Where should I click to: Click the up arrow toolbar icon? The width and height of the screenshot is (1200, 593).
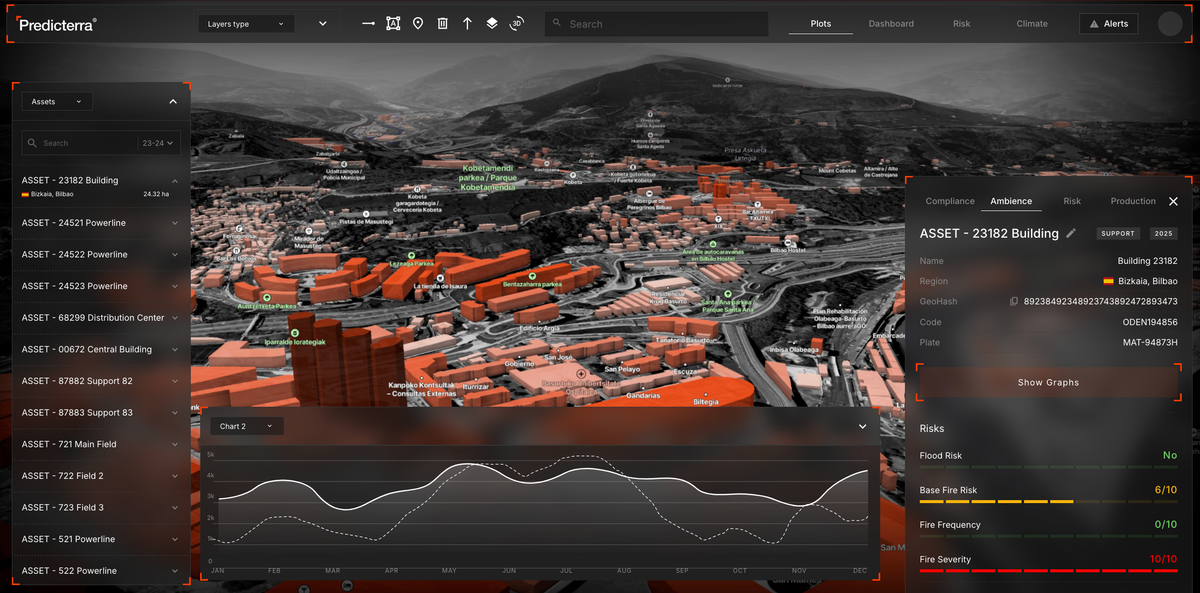coord(467,23)
